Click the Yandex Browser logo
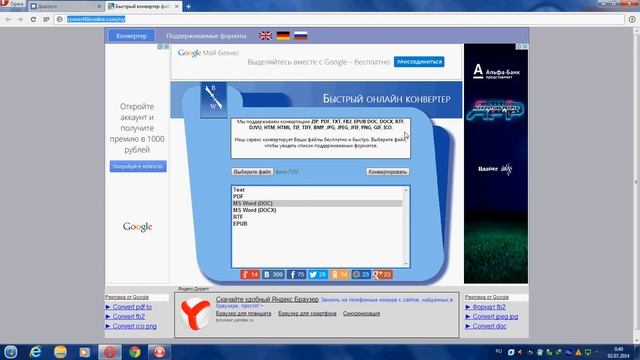Image resolution: width=640 pixels, height=360 pixels. coord(195,314)
